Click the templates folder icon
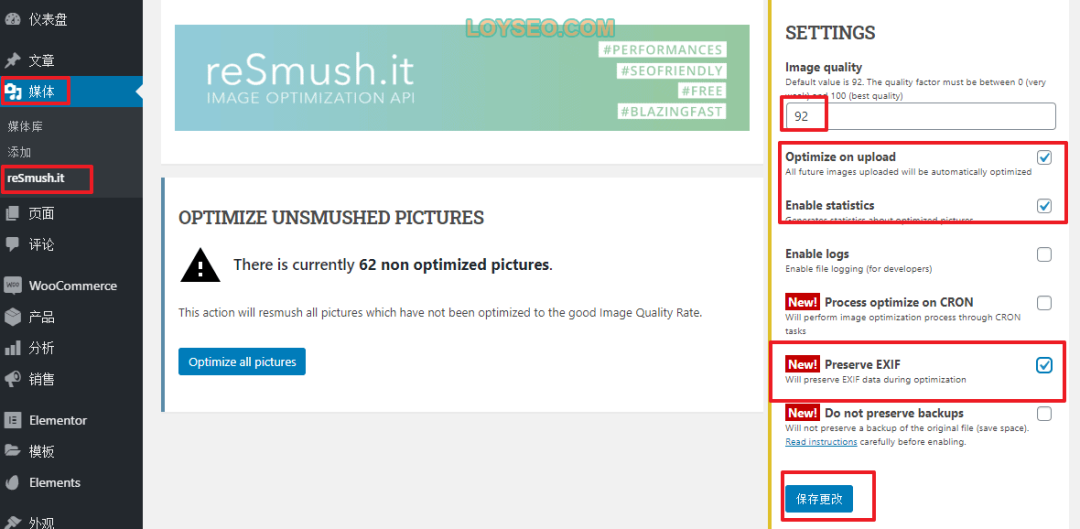This screenshot has width=1080, height=529. click(x=12, y=451)
